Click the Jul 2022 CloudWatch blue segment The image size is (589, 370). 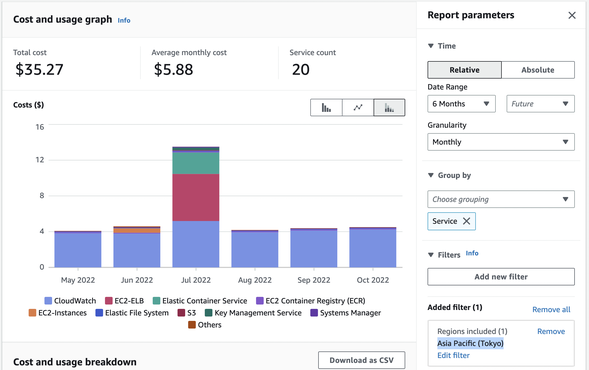click(196, 244)
